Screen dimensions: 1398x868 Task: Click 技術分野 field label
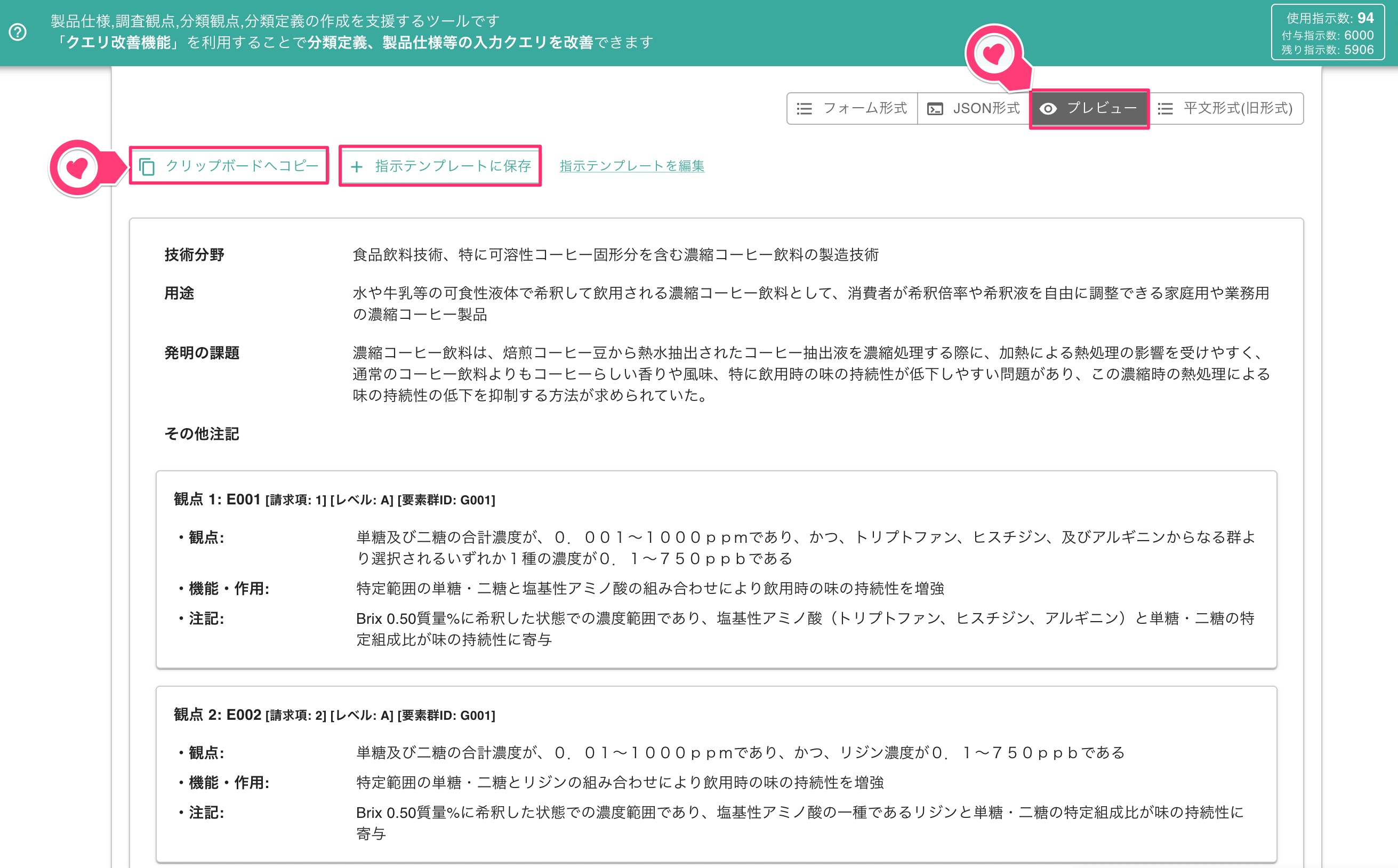194,254
